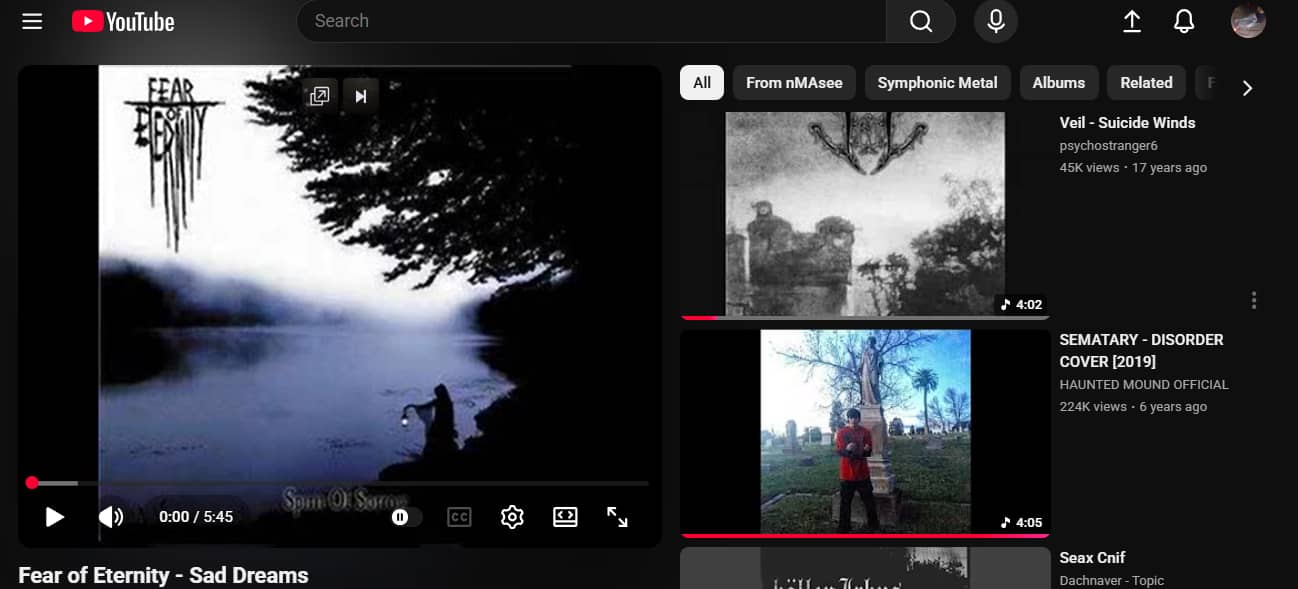Click into the Search input field
This screenshot has width=1298, height=589.
coord(591,21)
